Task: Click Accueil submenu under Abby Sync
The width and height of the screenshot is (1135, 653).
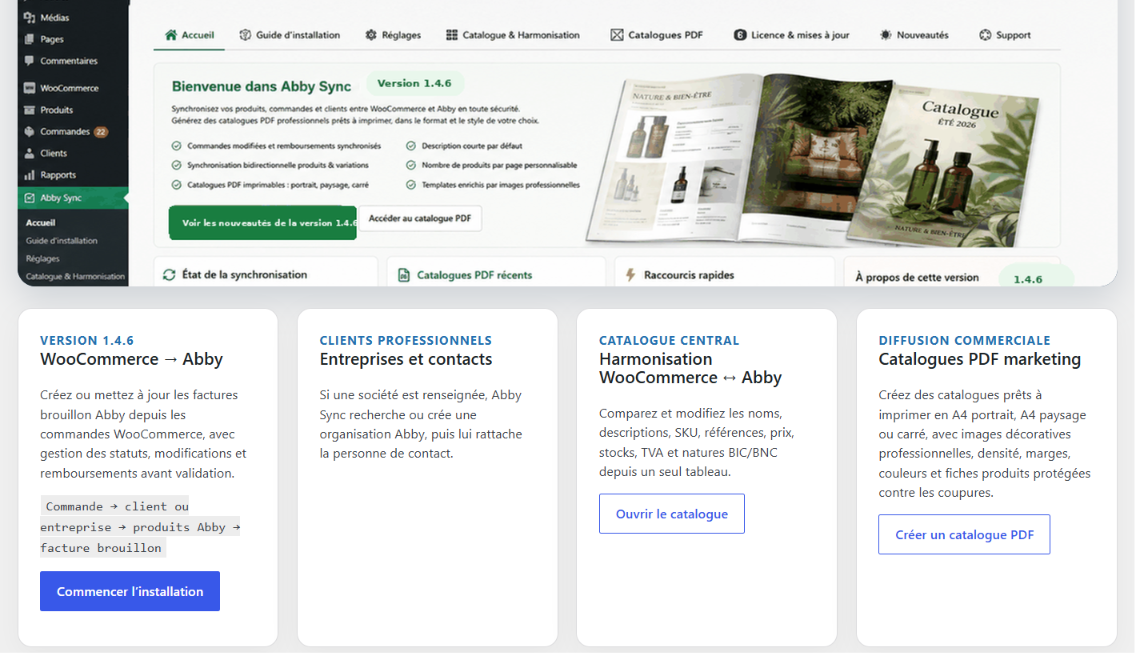Action: (41, 223)
